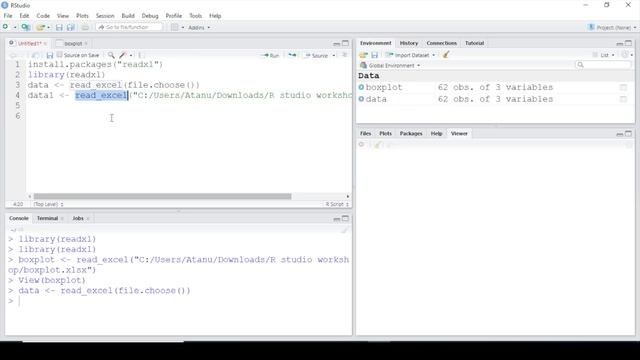Open the List view dropdown
Image resolution: width=640 pixels, height=360 pixels.
tap(604, 55)
